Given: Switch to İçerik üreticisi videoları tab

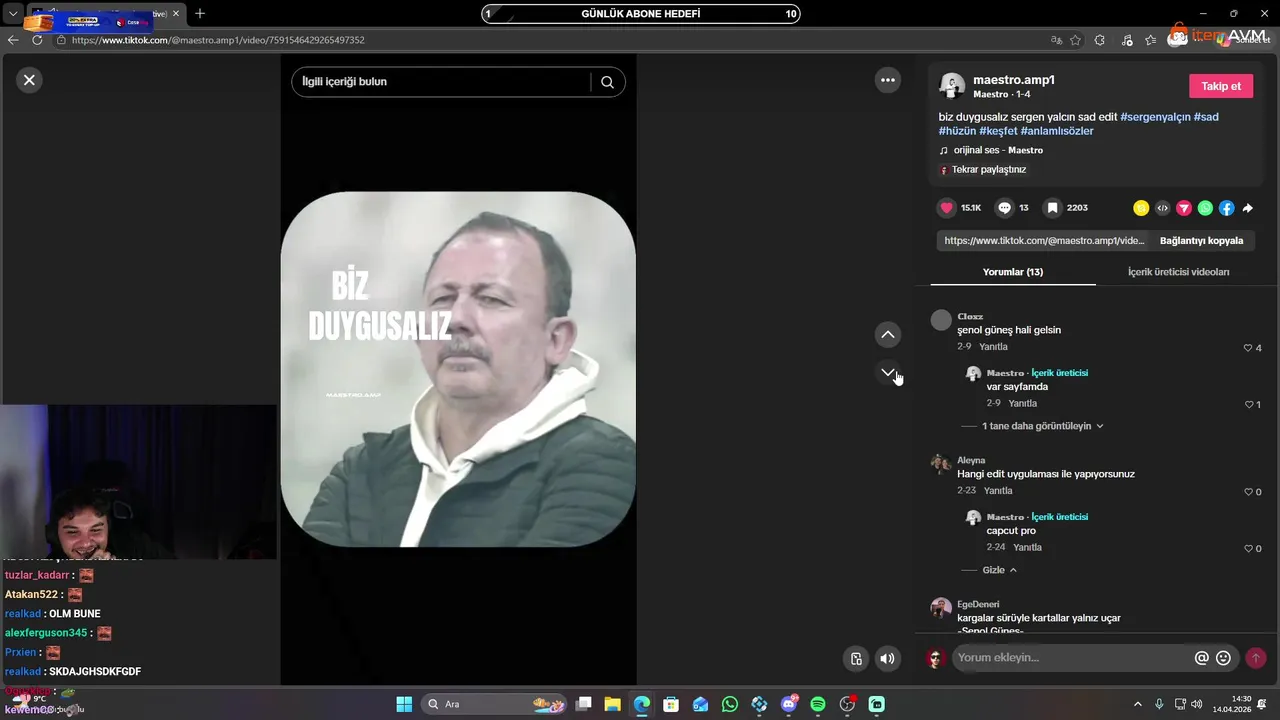Looking at the screenshot, I should (x=1178, y=272).
